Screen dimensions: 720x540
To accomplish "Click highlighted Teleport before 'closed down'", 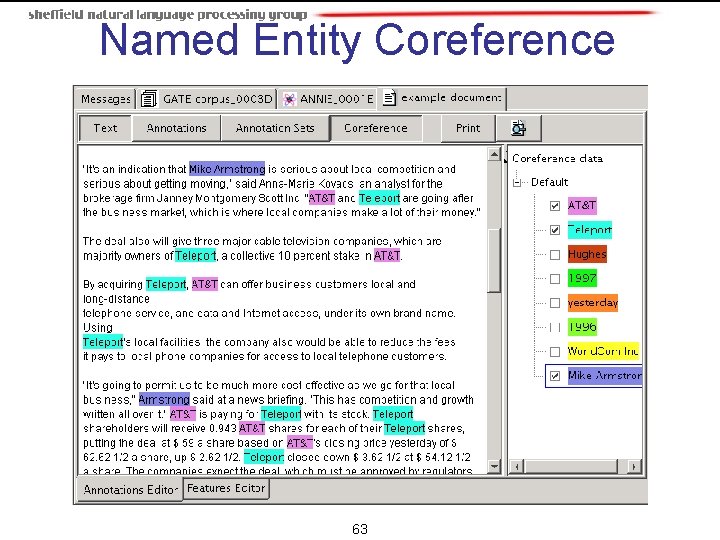I will click(264, 457).
